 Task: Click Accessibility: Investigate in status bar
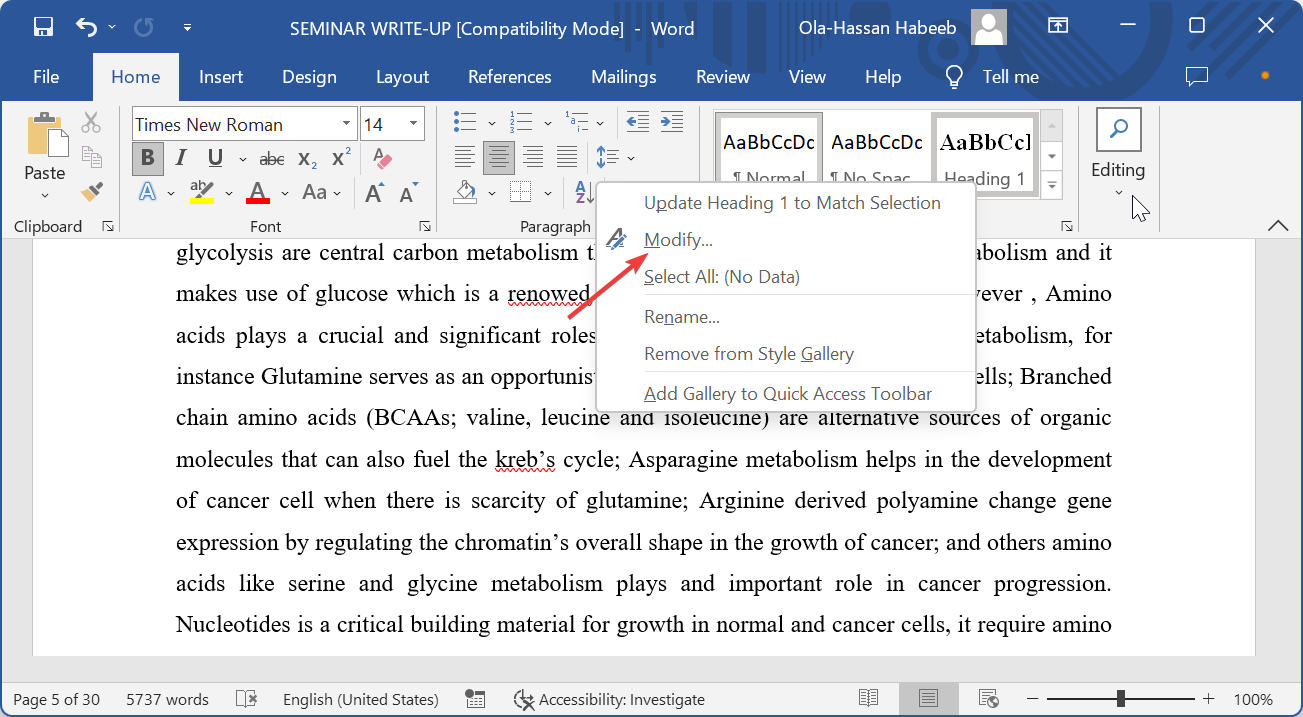610,699
